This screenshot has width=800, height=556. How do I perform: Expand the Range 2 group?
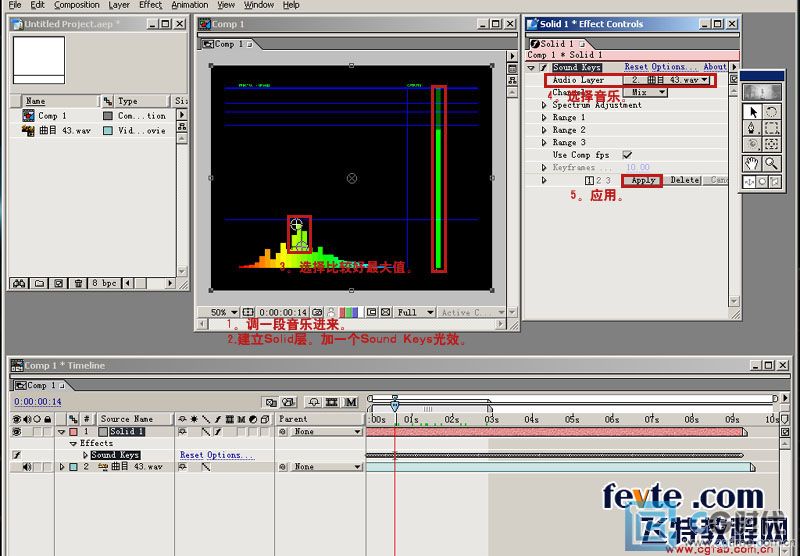point(544,130)
